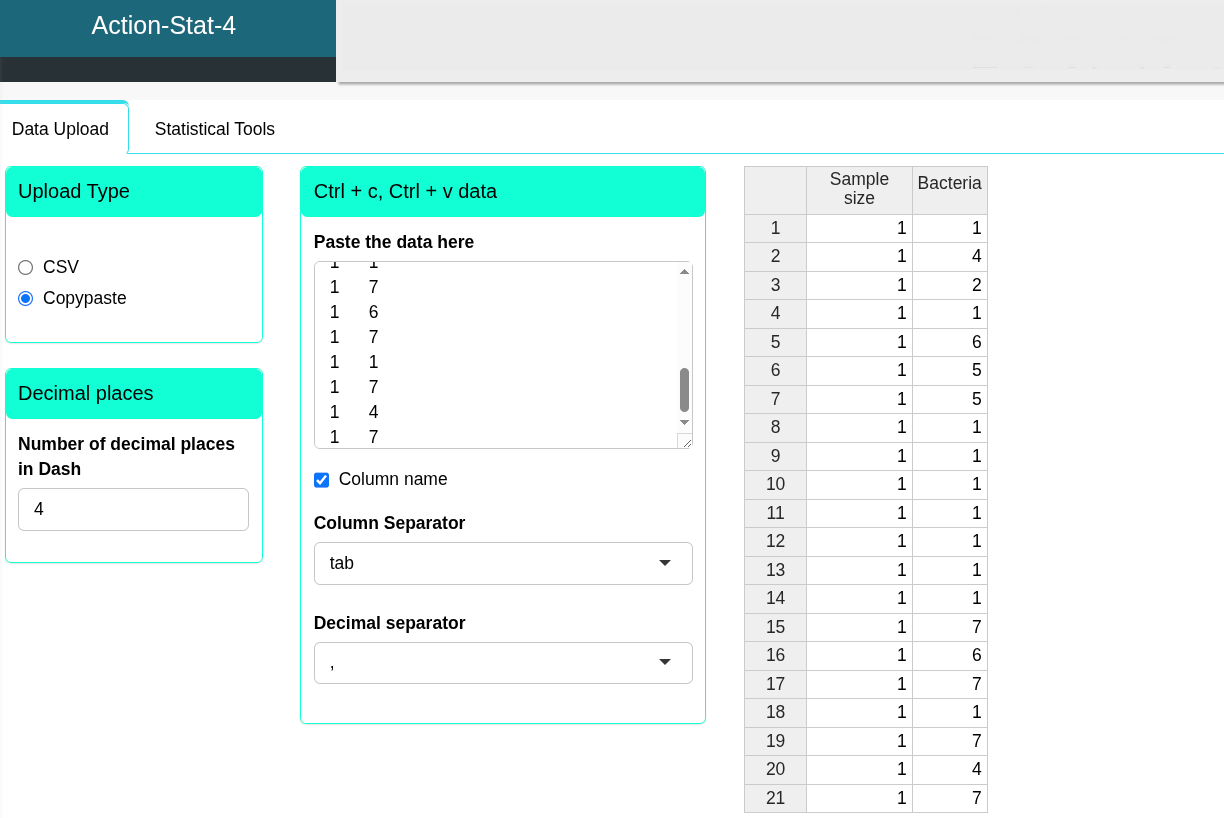Screen dimensions: 1224x818
Task: Select row header 3 in data table
Action: pos(775,285)
